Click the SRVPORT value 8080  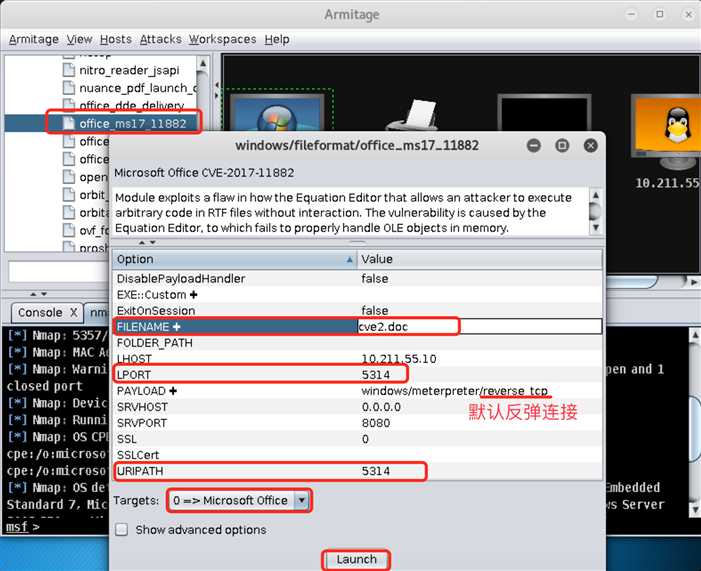click(376, 423)
